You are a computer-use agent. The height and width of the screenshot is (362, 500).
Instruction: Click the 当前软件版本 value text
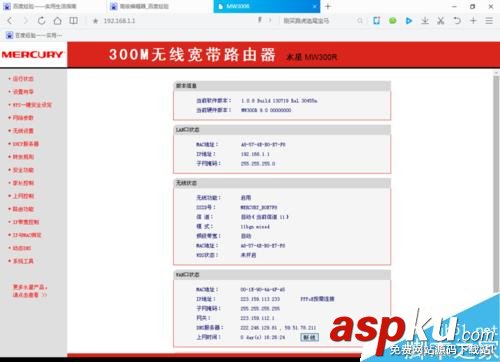coord(279,101)
